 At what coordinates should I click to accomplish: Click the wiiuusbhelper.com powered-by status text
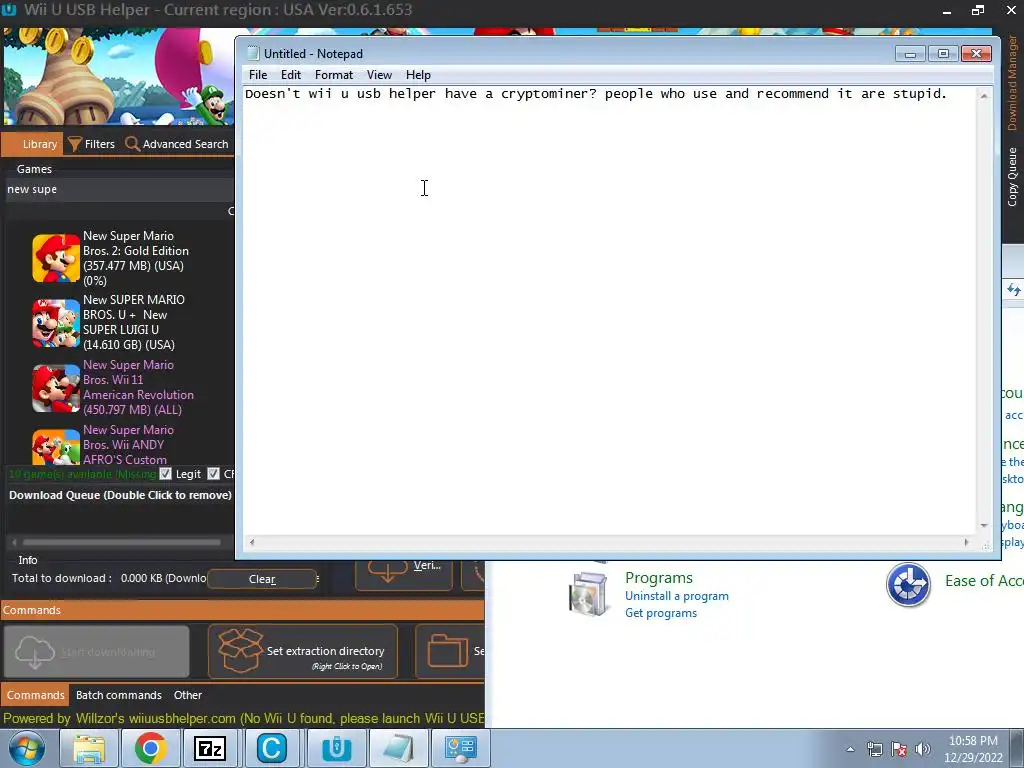click(243, 718)
